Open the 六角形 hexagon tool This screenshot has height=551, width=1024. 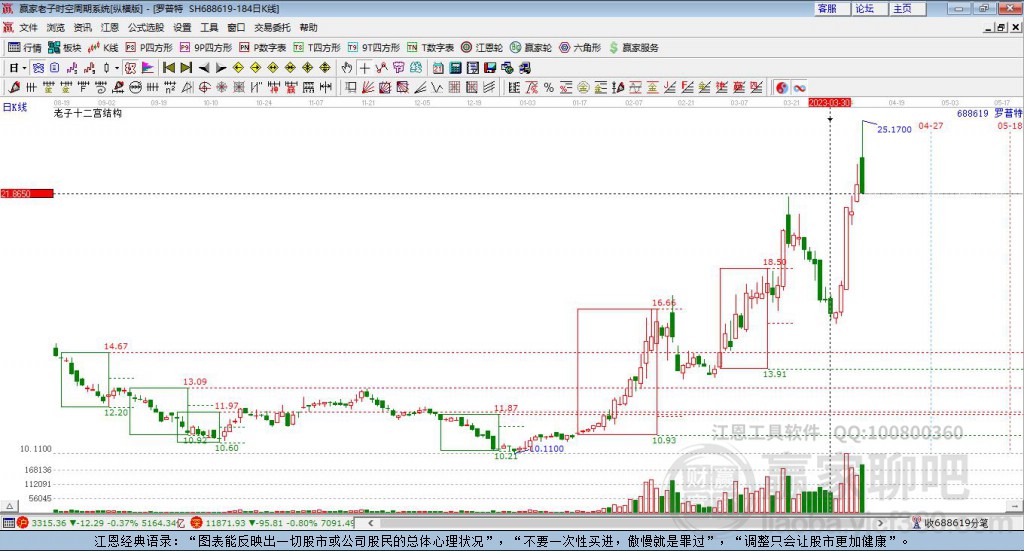point(580,48)
